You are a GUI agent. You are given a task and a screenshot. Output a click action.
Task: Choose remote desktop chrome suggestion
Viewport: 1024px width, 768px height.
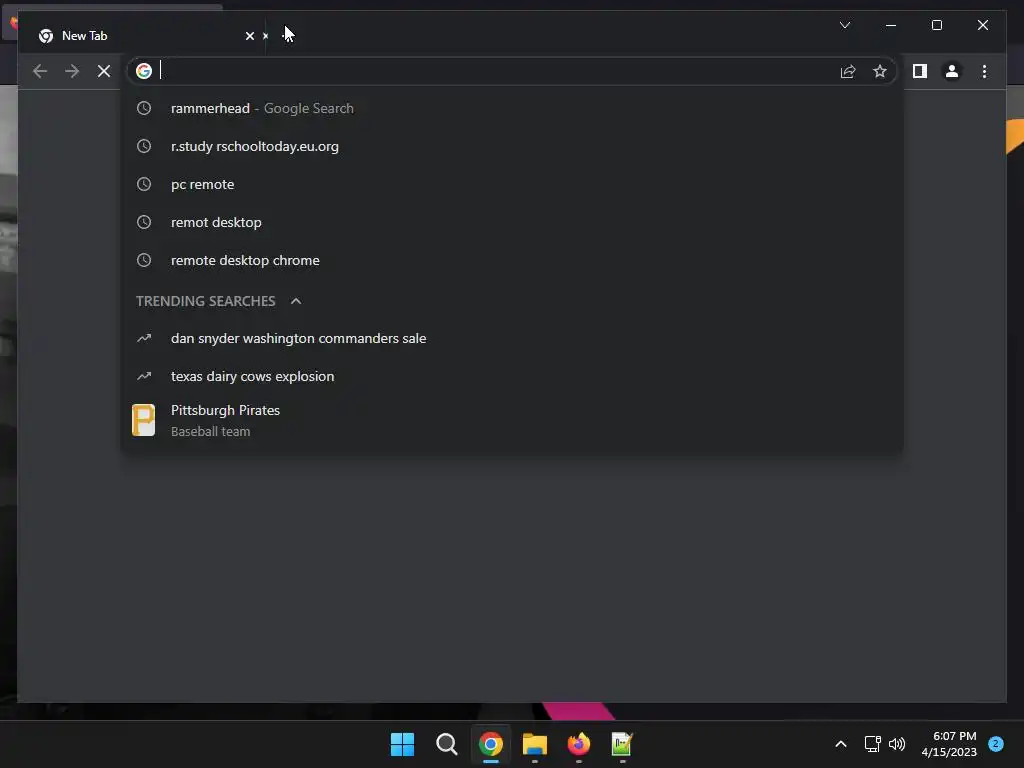tap(512, 260)
